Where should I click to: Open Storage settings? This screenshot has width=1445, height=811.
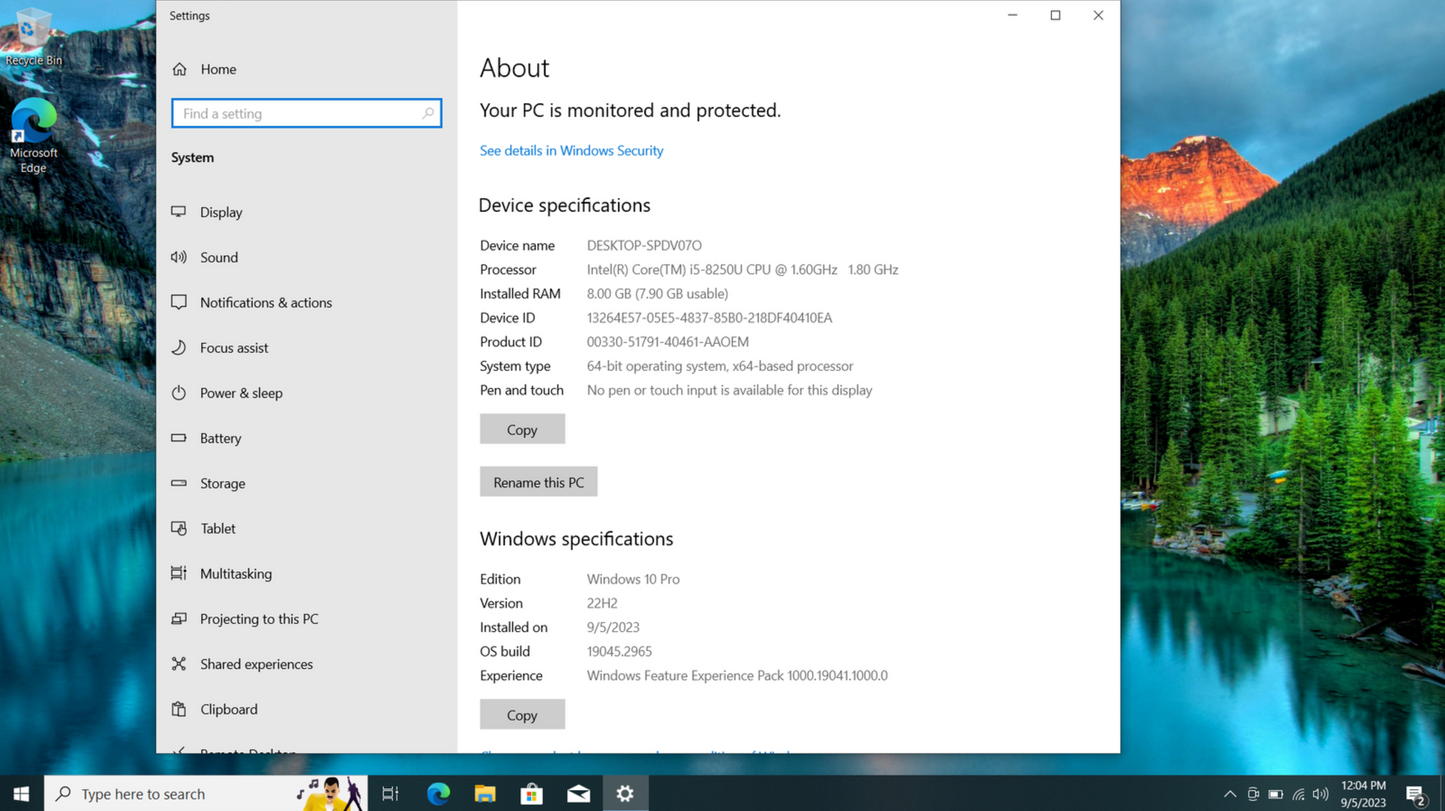[x=222, y=484]
